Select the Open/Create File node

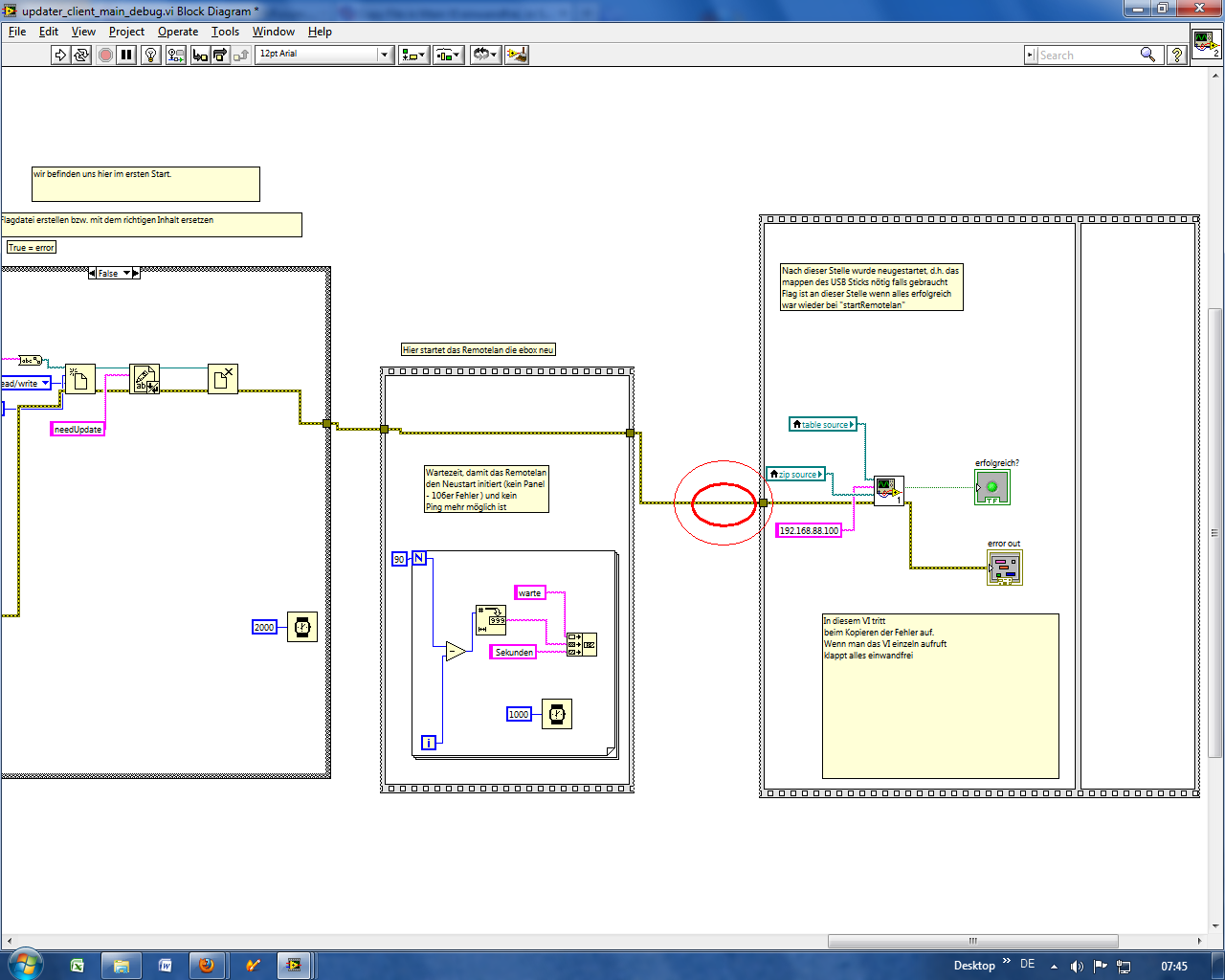click(x=80, y=379)
